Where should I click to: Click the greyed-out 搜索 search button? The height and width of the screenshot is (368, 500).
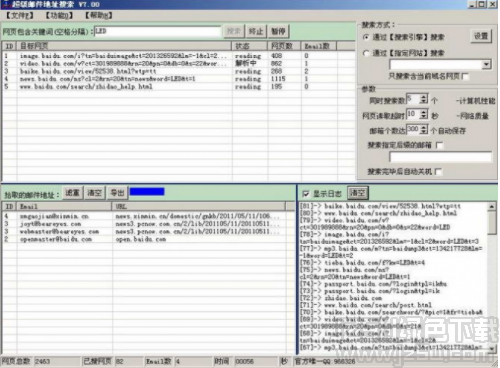click(234, 31)
